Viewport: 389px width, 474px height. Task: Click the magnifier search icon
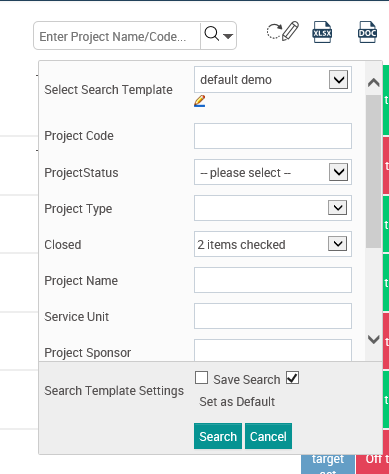[212, 34]
